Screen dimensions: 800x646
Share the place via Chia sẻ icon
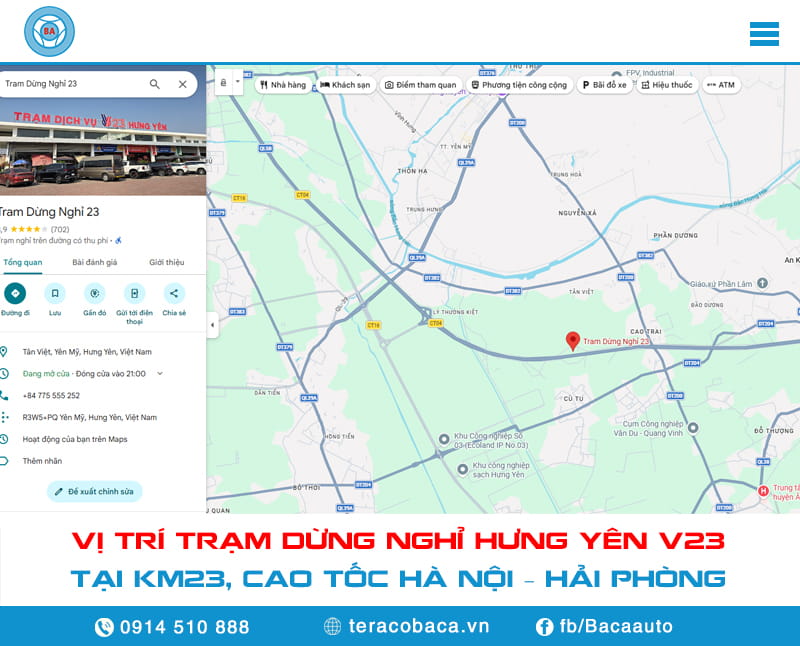pos(173,292)
